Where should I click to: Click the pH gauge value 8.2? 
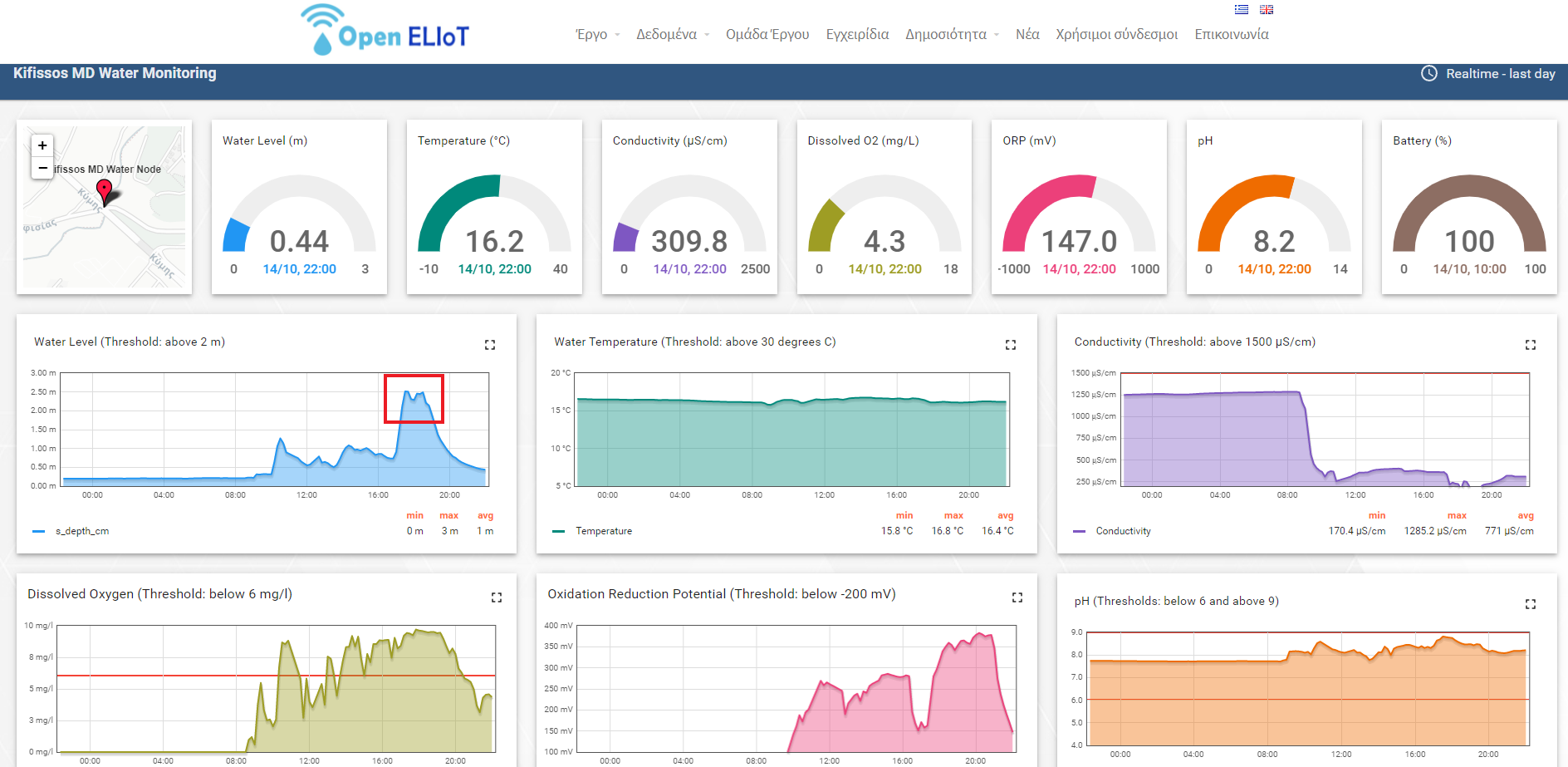point(1274,241)
